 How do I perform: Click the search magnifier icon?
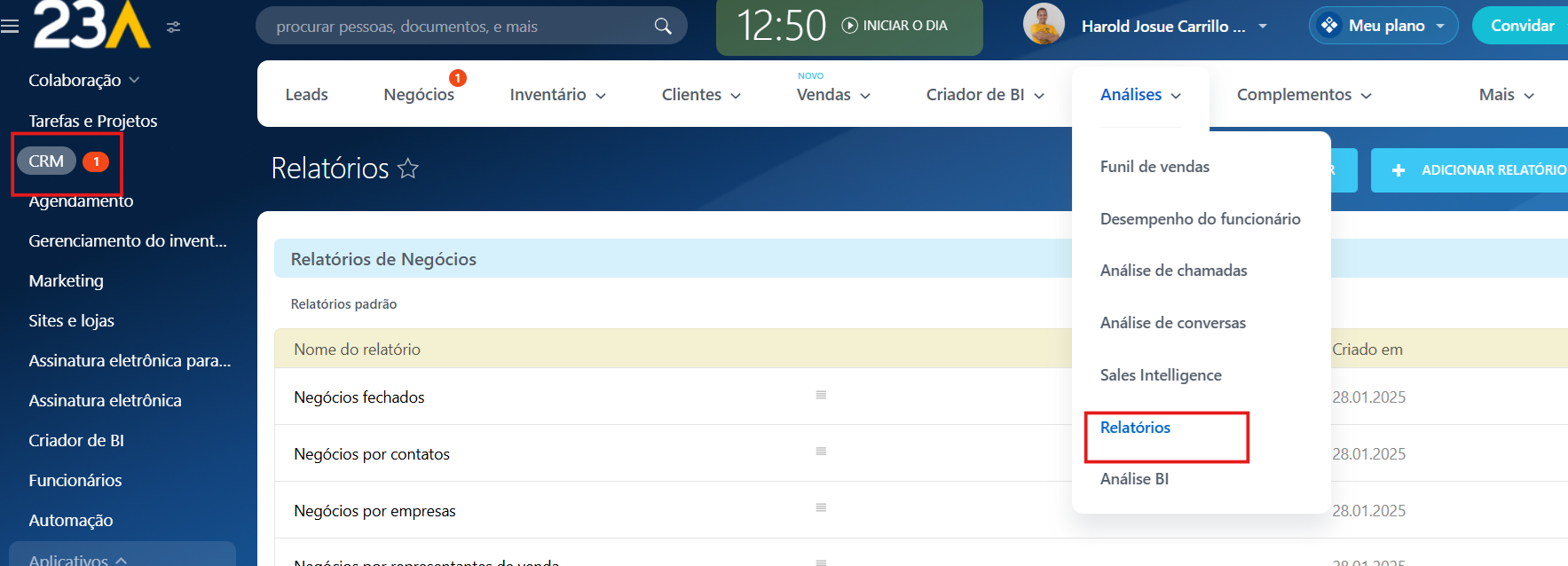pos(663,27)
